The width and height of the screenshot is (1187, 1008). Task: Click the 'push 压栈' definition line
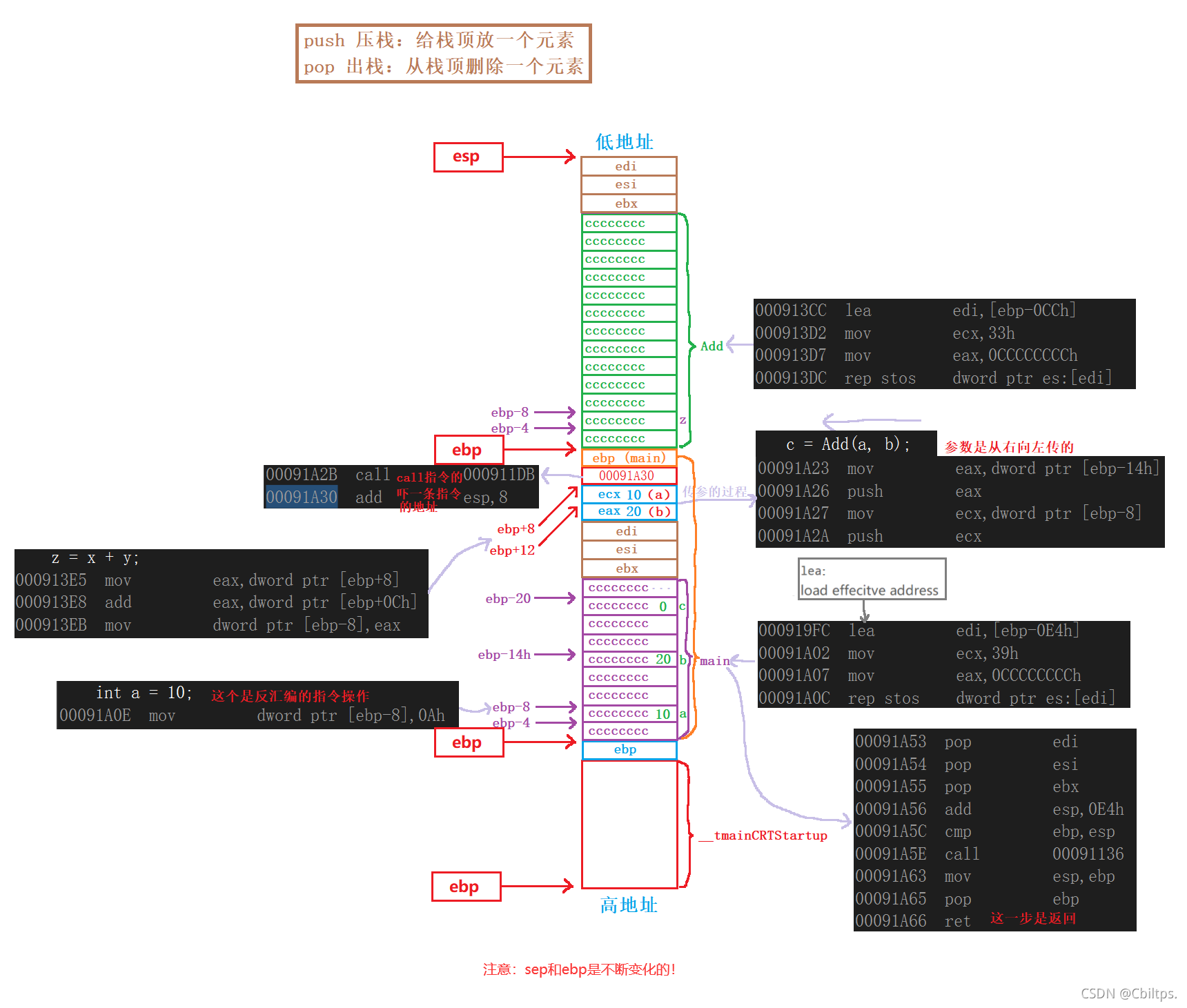pos(439,40)
